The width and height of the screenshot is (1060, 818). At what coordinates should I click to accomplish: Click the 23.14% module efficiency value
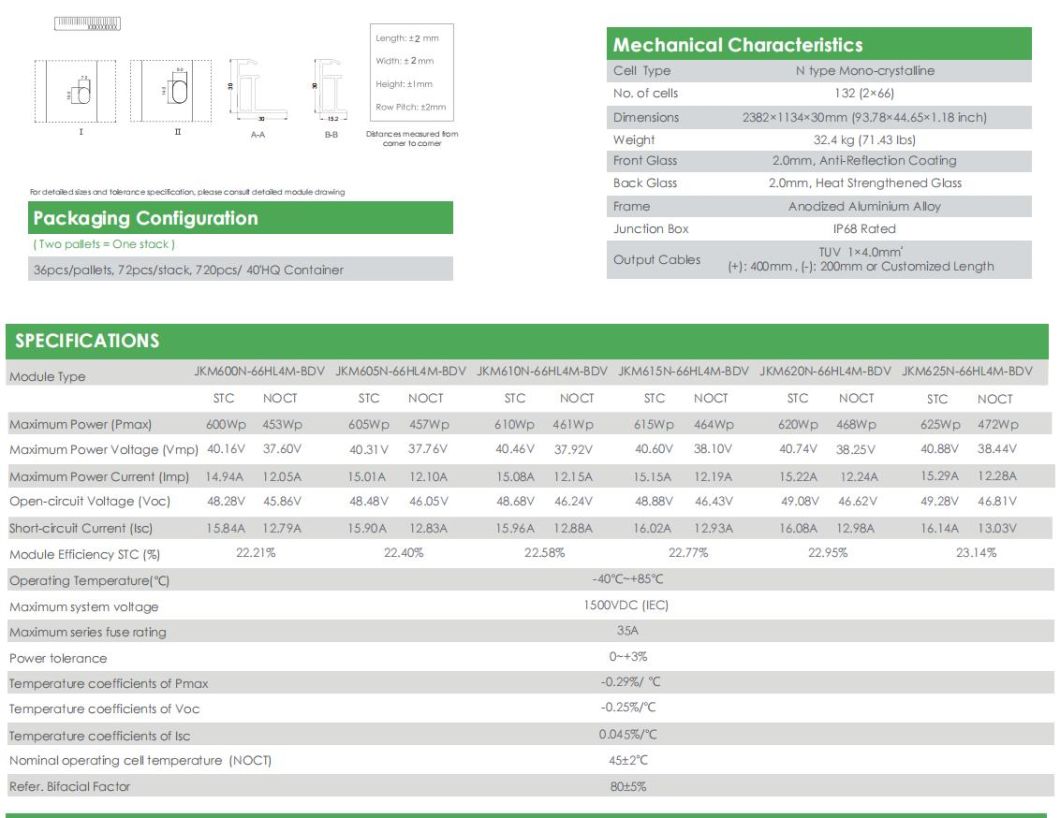pyautogui.click(x=976, y=552)
